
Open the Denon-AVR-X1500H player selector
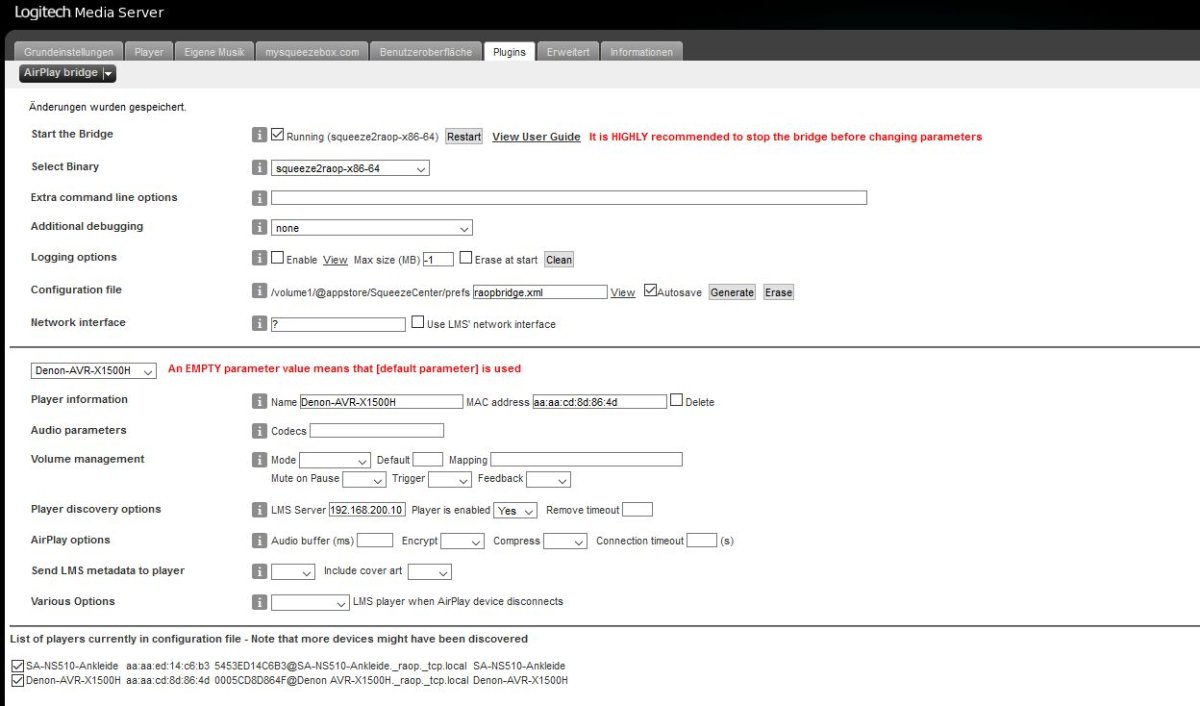pyautogui.click(x=94, y=371)
